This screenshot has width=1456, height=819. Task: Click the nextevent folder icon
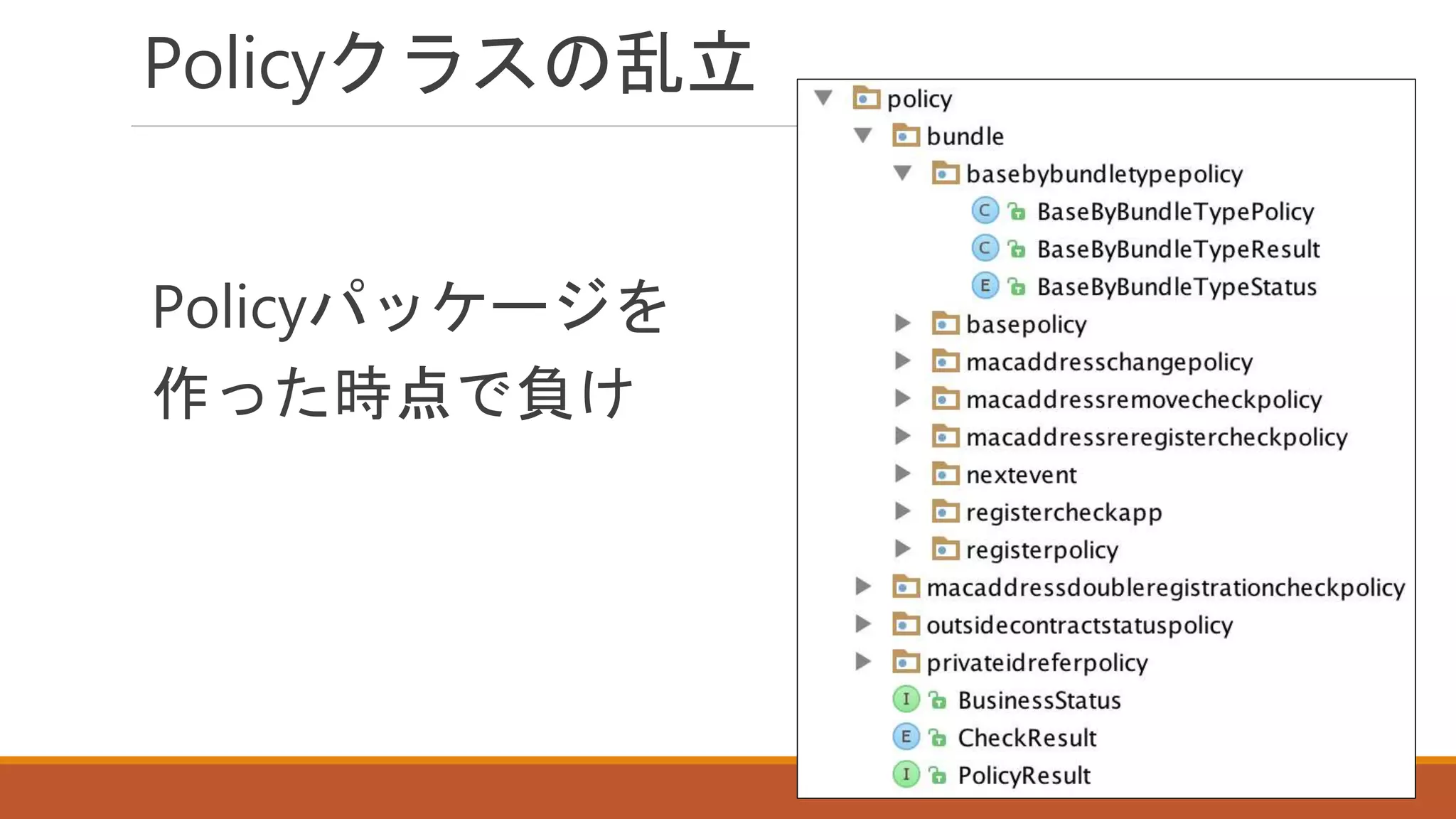pos(946,473)
